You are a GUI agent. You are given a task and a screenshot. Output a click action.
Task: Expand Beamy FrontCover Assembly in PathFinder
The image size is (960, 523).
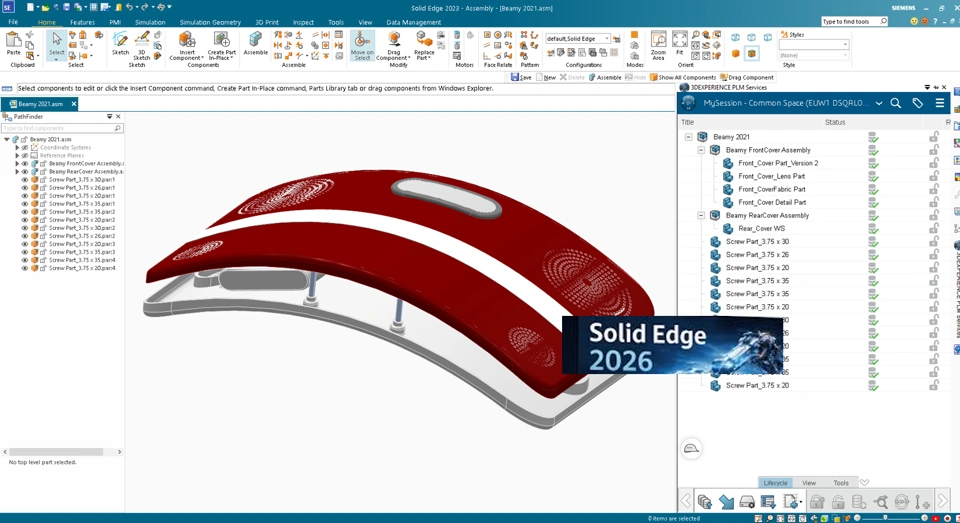click(17, 164)
